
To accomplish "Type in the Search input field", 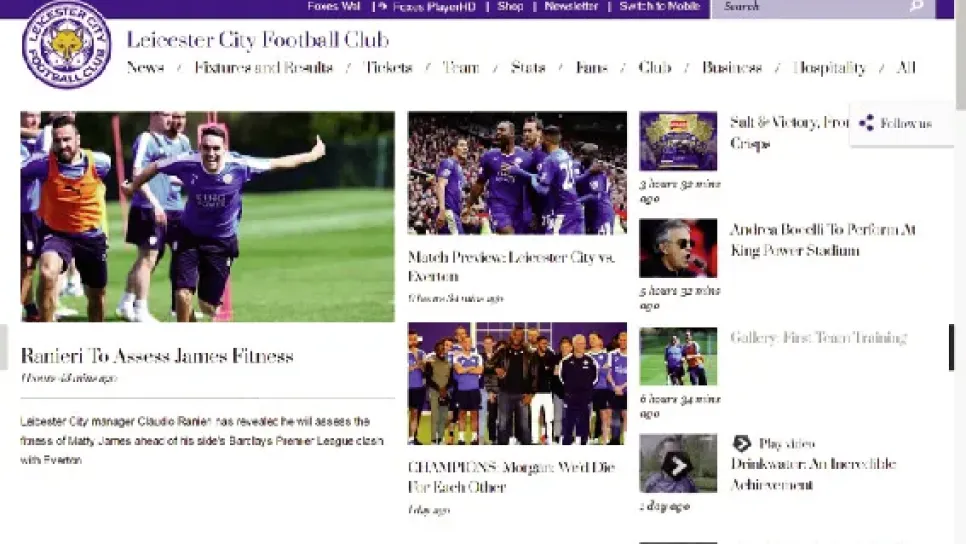I will pyautogui.click(x=810, y=7).
